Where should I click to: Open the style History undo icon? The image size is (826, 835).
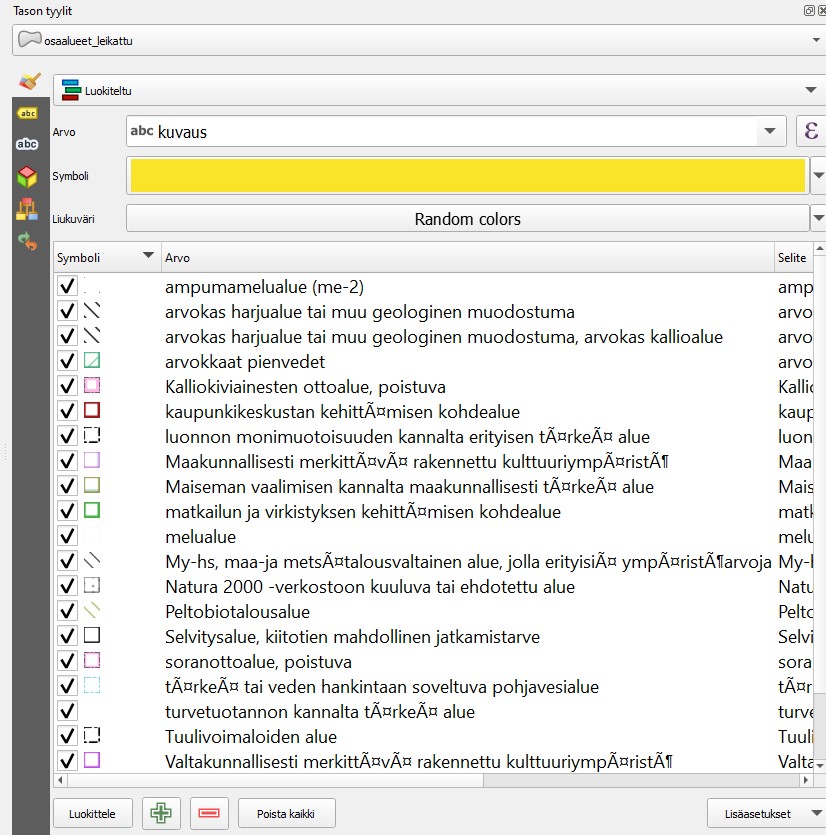pos(27,241)
